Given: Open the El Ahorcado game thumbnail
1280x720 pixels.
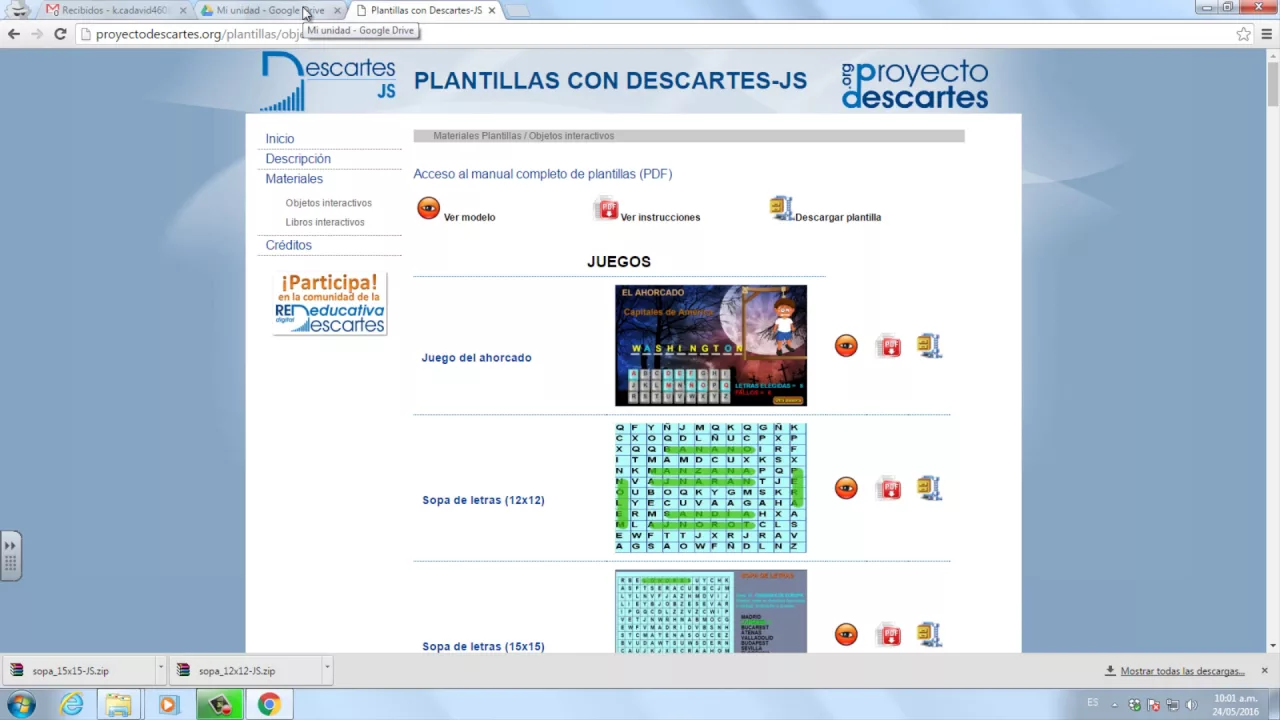Looking at the screenshot, I should [x=711, y=346].
